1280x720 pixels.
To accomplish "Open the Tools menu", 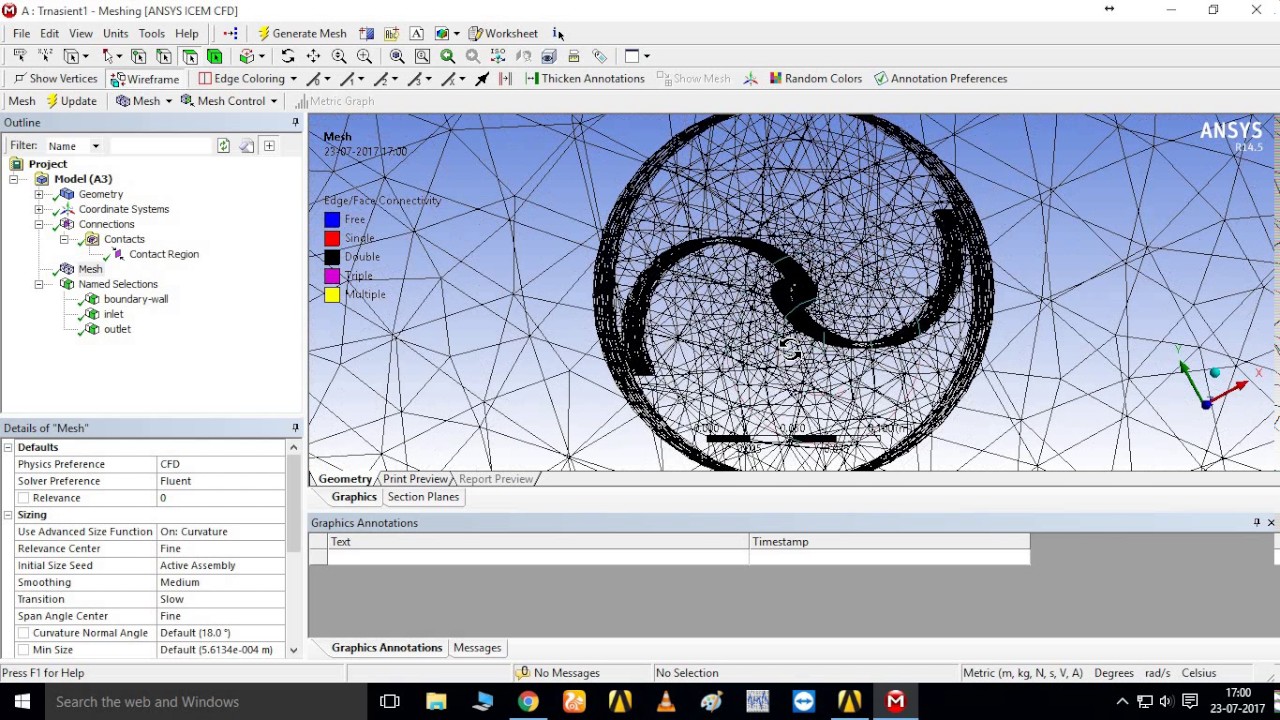I will point(151,33).
